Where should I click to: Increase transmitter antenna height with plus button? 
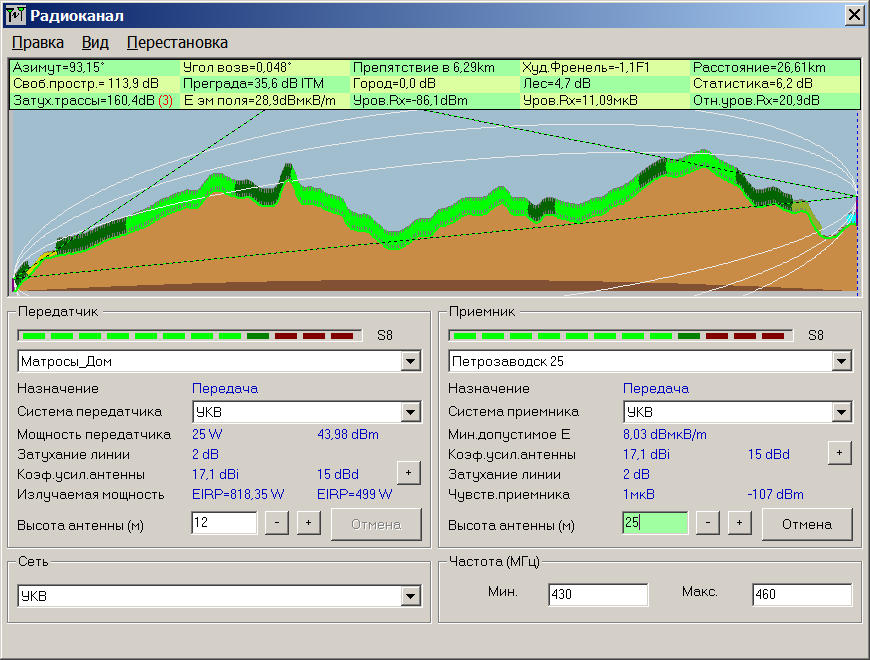(x=308, y=523)
